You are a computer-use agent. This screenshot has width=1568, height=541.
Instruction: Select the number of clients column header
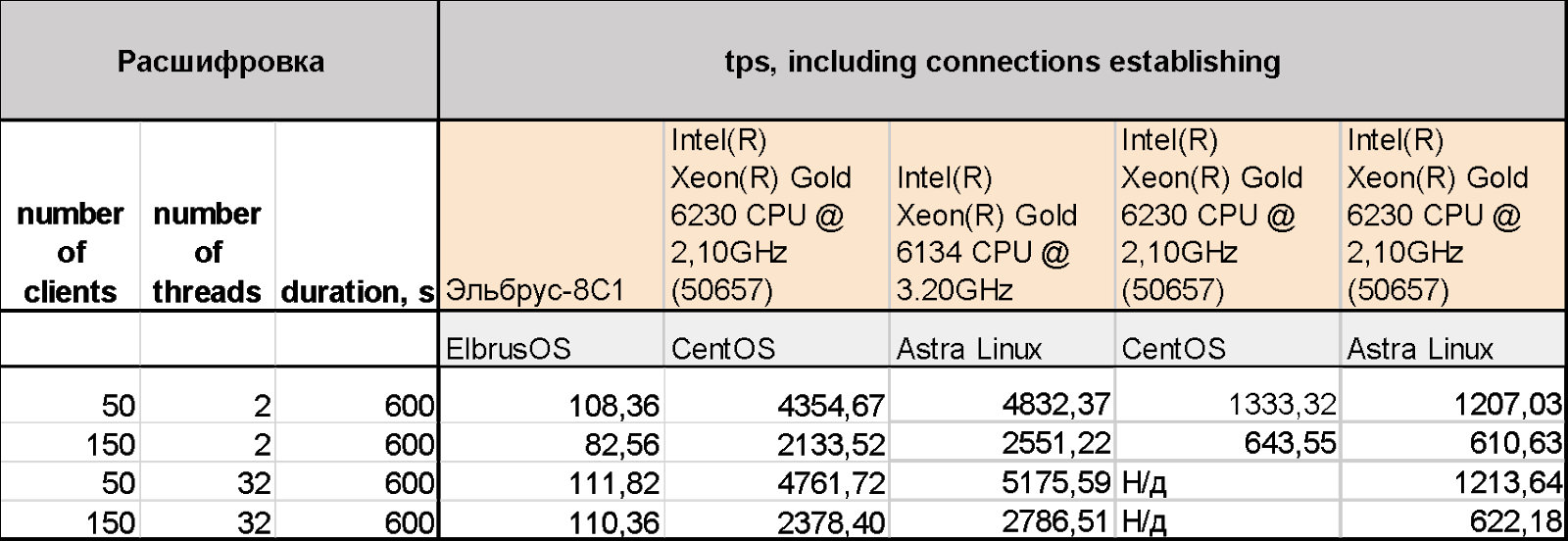[71, 216]
